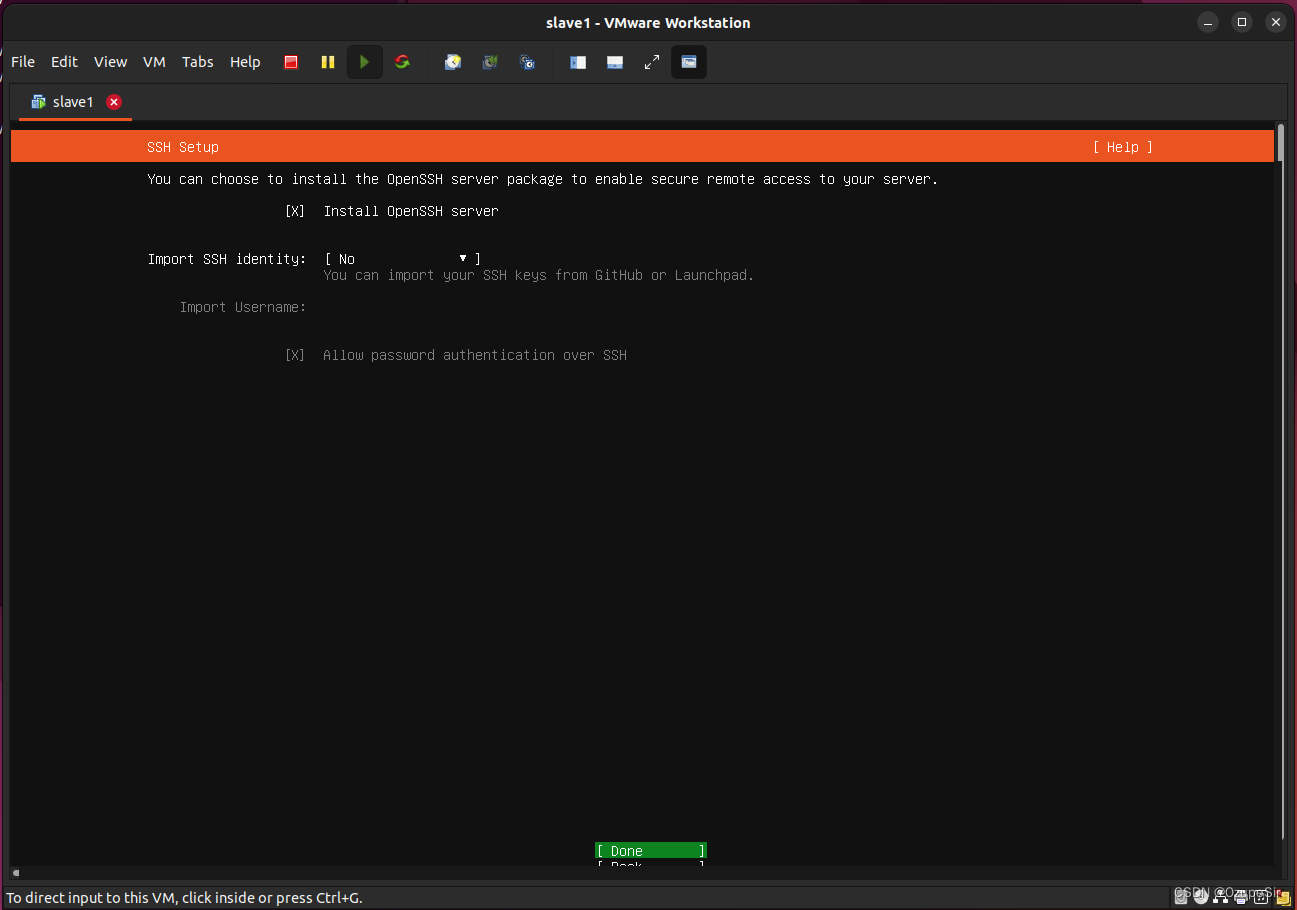Viewport: 1297px width, 910px height.
Task: Enter full screen mode with the arrows icon
Action: pyautogui.click(x=652, y=62)
